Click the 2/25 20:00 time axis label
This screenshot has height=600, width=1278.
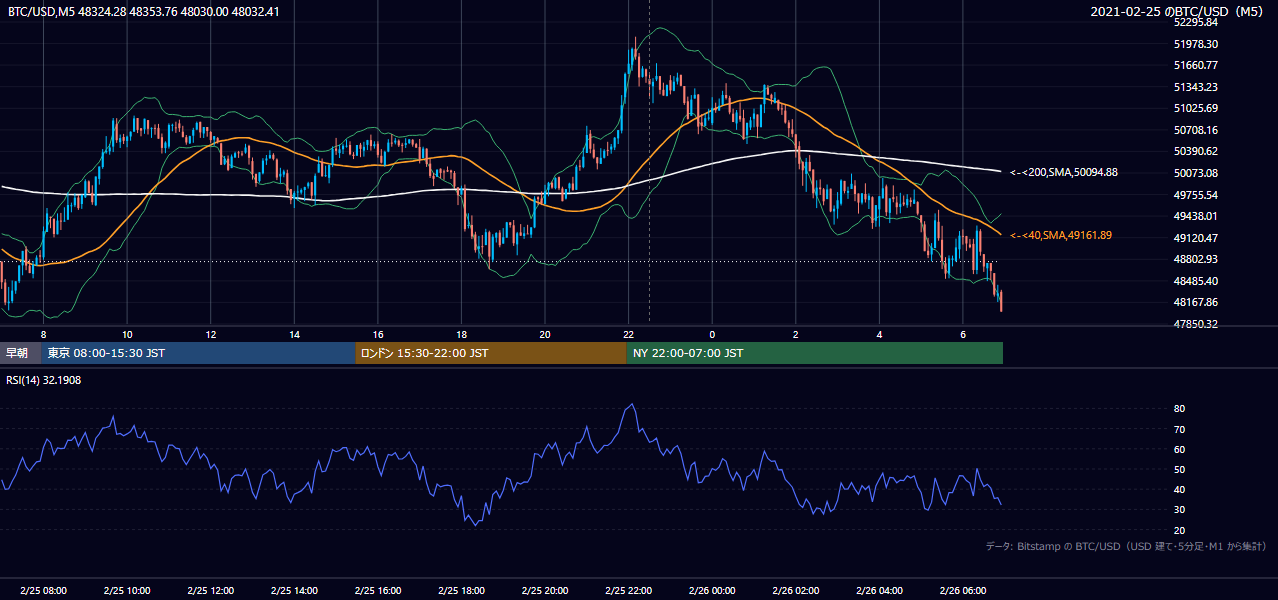[544, 590]
